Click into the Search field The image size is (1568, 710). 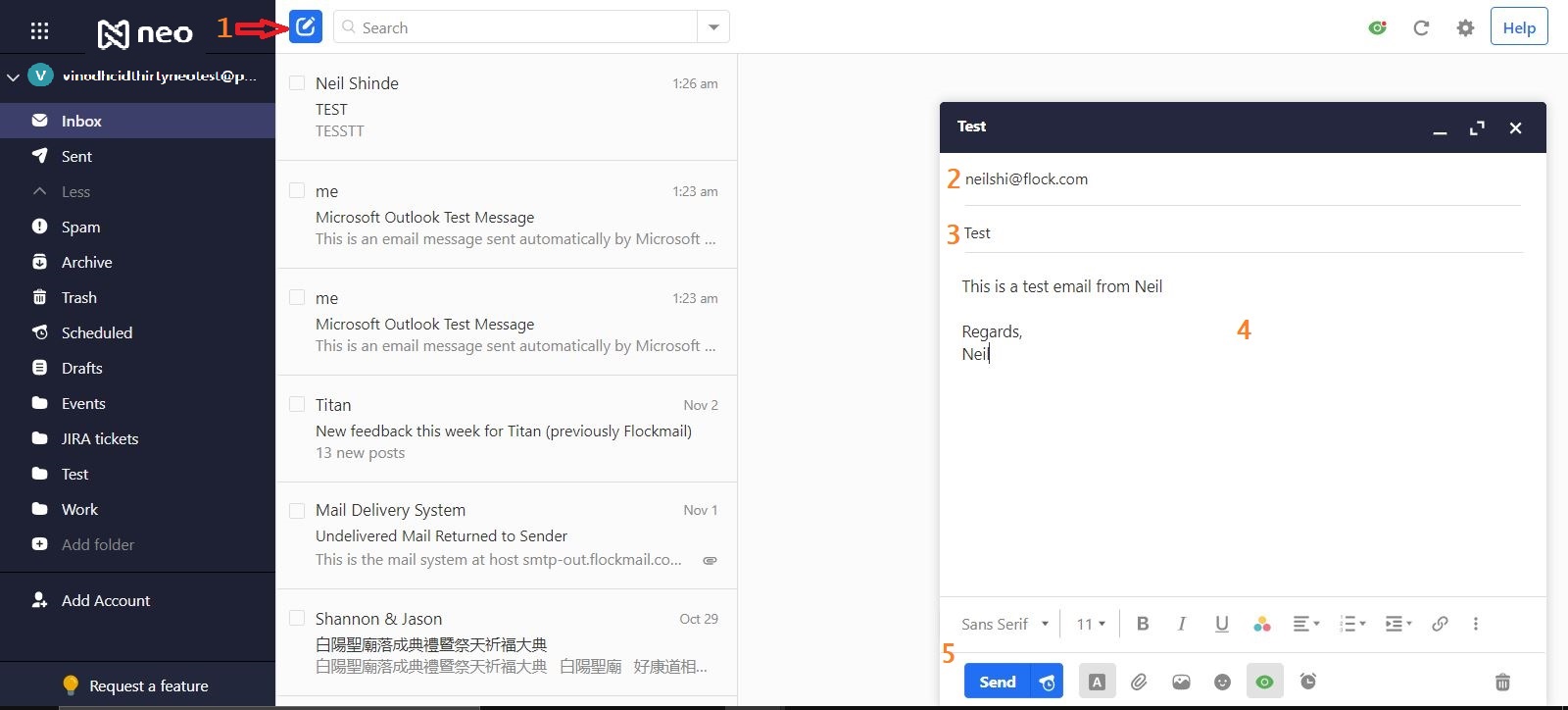click(x=515, y=27)
